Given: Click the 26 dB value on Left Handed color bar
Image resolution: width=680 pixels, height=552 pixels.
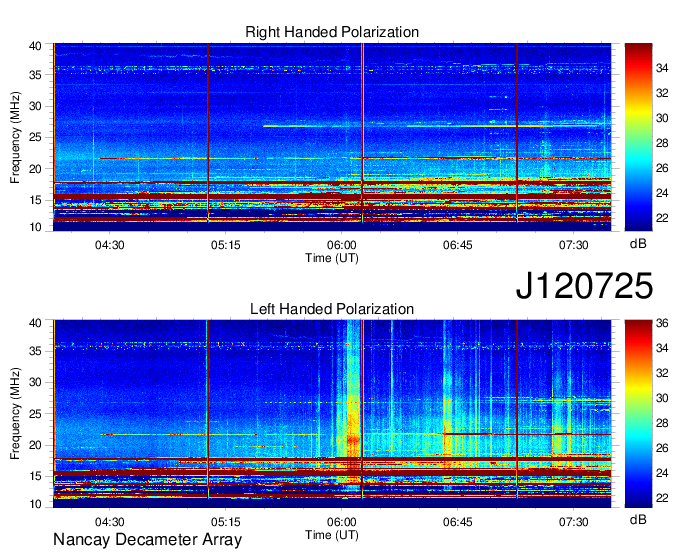Looking at the screenshot, I should point(662,448).
